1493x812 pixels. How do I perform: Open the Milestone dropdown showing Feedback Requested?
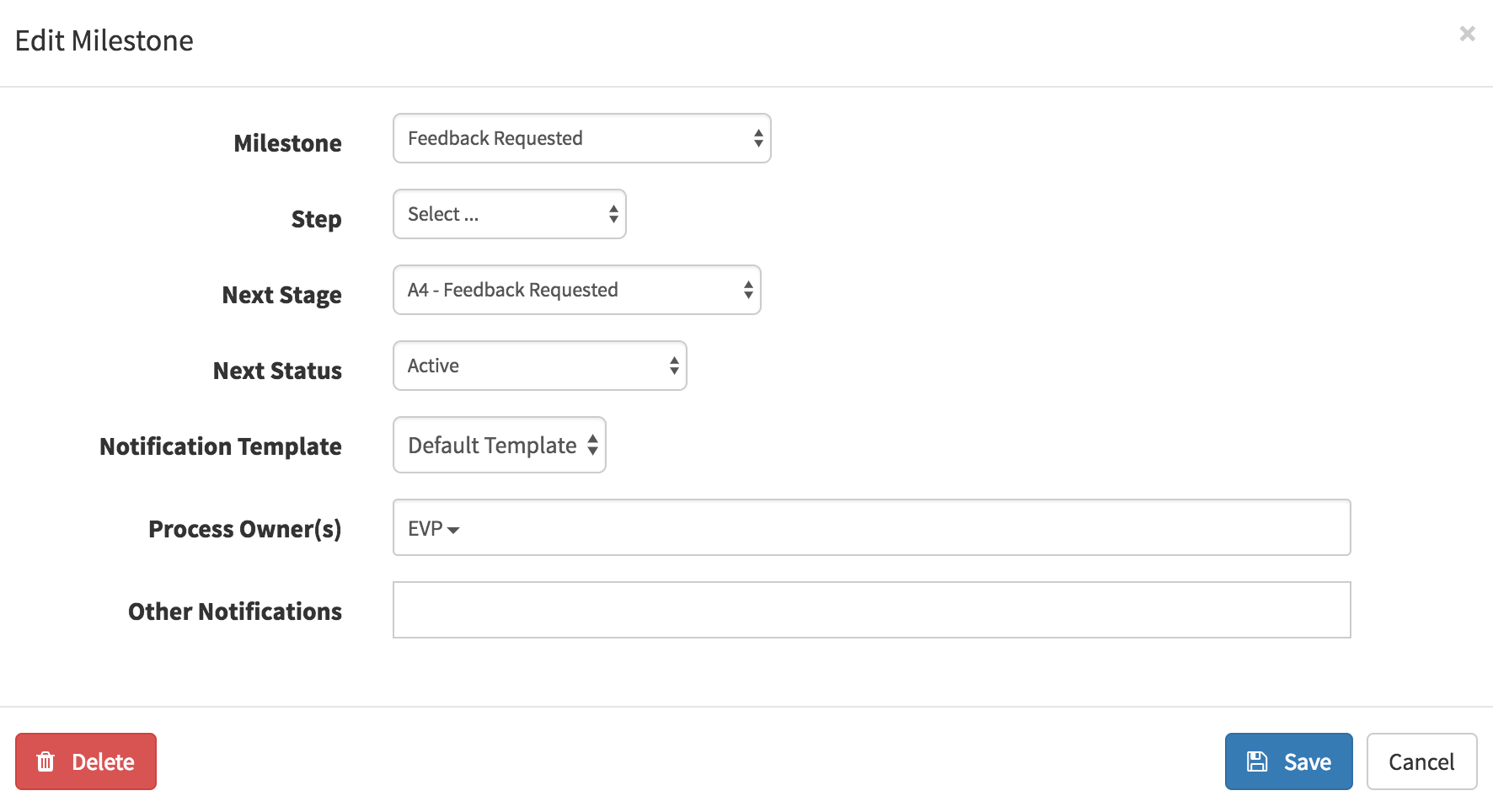581,137
